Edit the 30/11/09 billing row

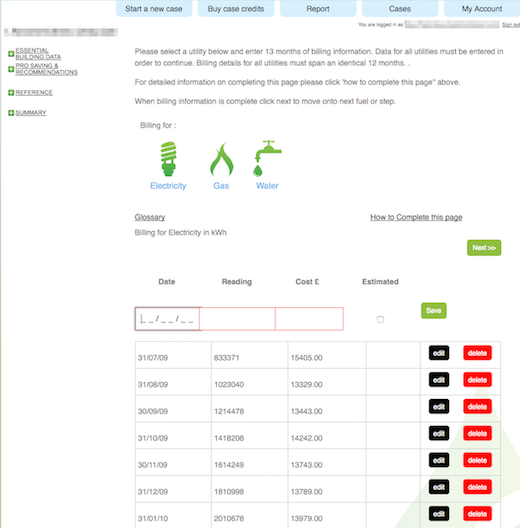439,460
